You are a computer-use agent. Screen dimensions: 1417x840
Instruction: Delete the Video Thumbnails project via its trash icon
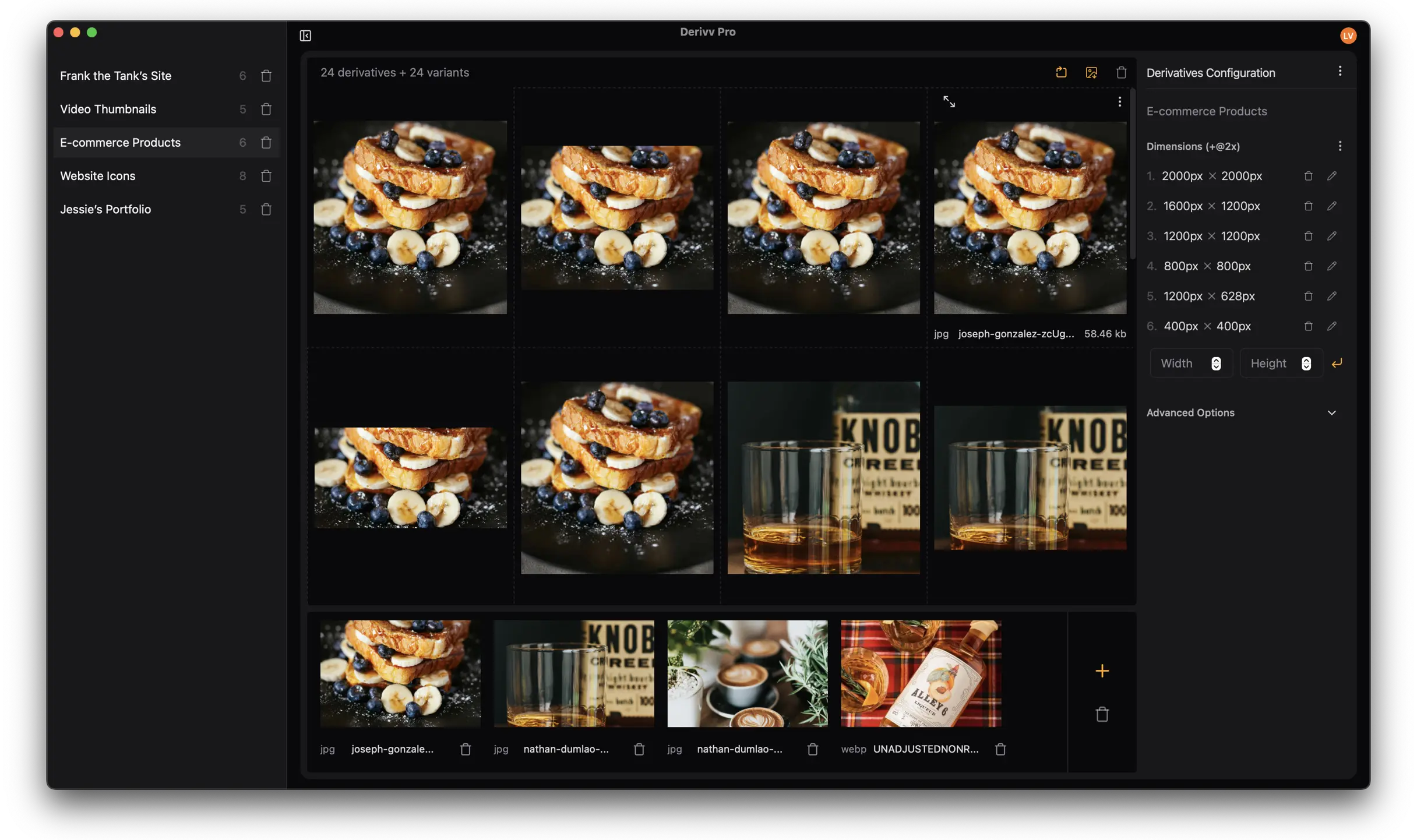pyautogui.click(x=266, y=109)
